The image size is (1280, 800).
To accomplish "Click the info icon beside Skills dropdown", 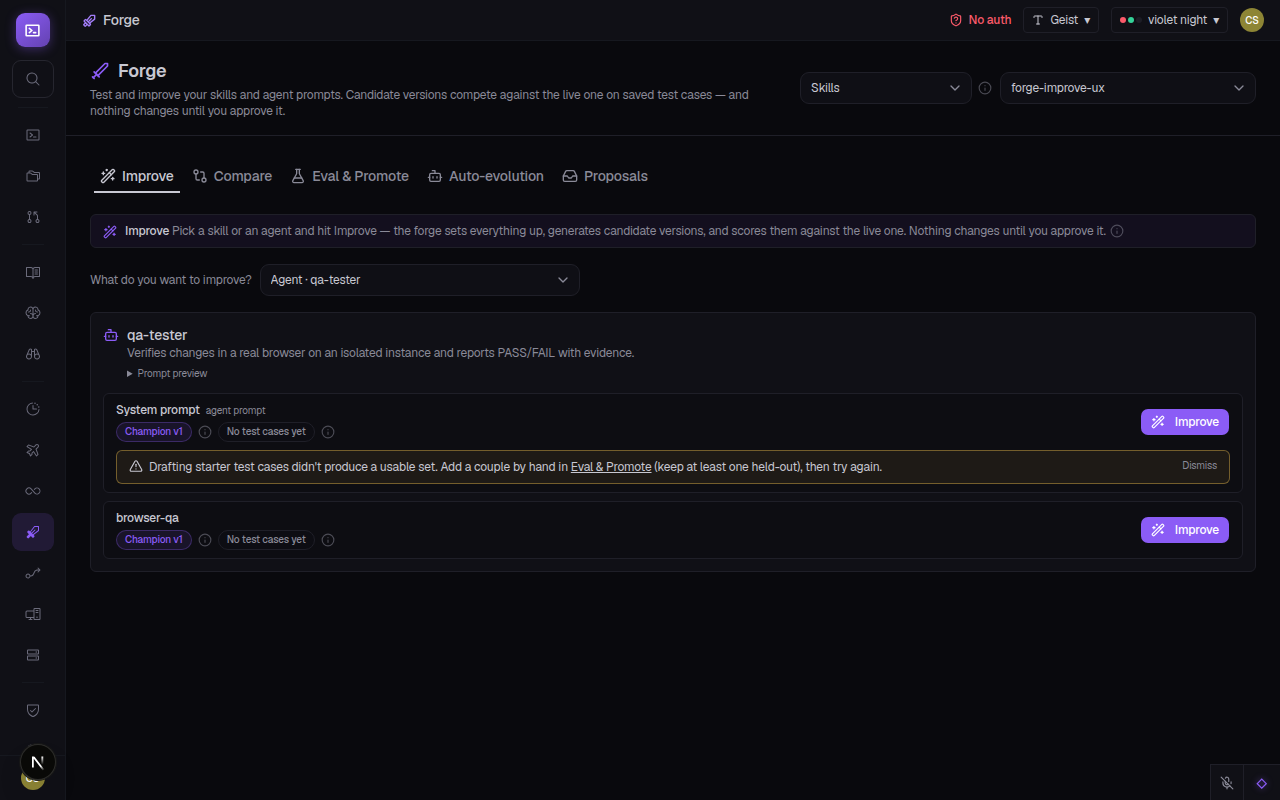I will pyautogui.click(x=985, y=88).
